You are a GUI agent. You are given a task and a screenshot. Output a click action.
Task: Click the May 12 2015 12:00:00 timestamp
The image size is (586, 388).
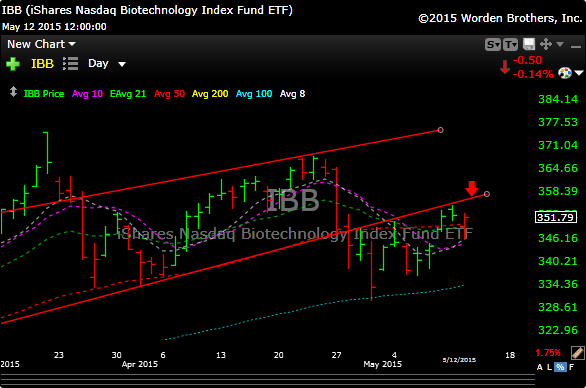(54, 27)
